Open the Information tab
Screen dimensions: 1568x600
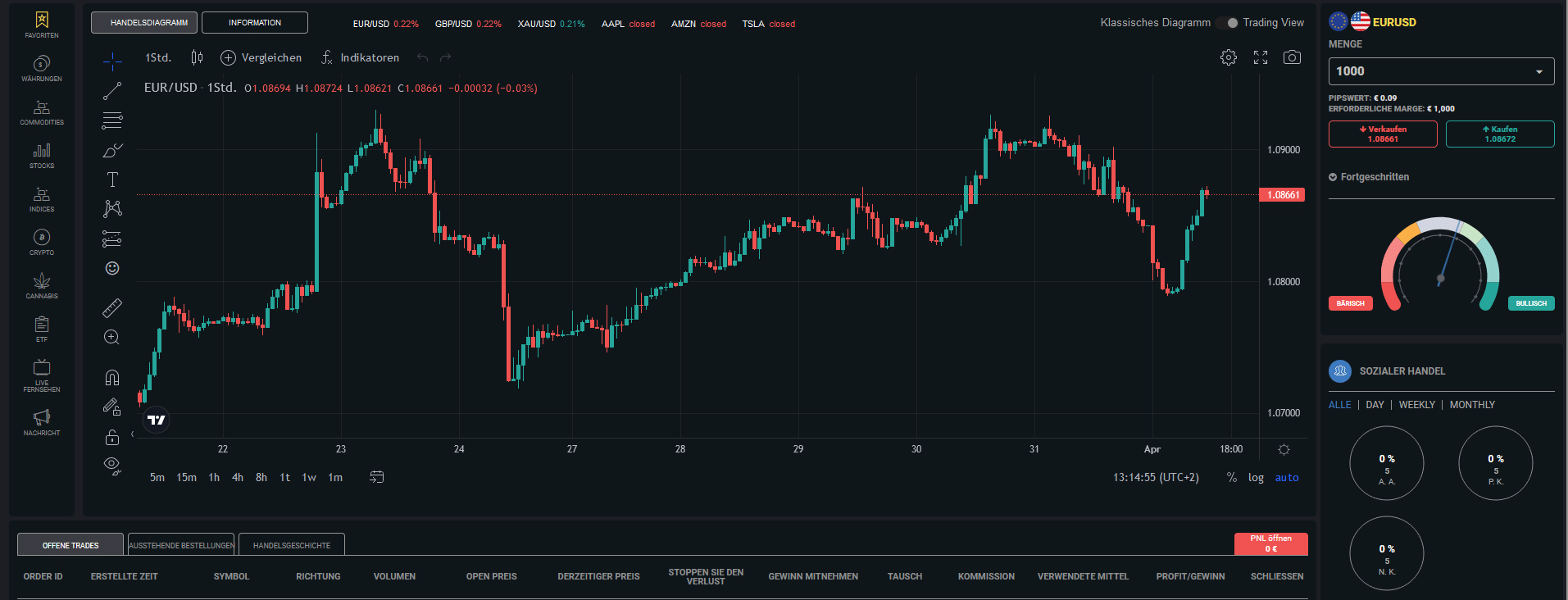click(255, 23)
